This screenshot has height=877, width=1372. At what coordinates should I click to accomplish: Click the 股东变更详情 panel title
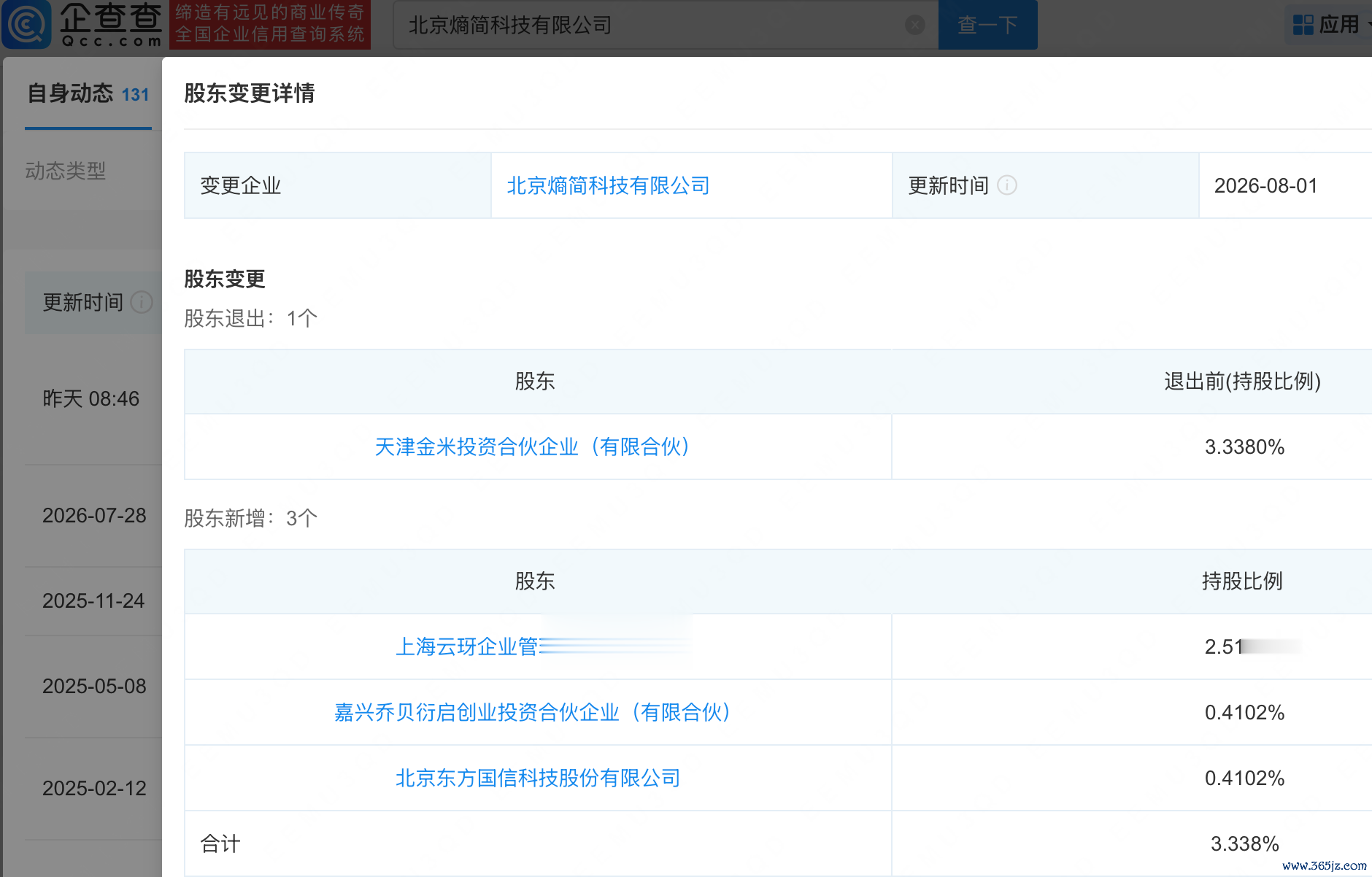click(x=250, y=93)
